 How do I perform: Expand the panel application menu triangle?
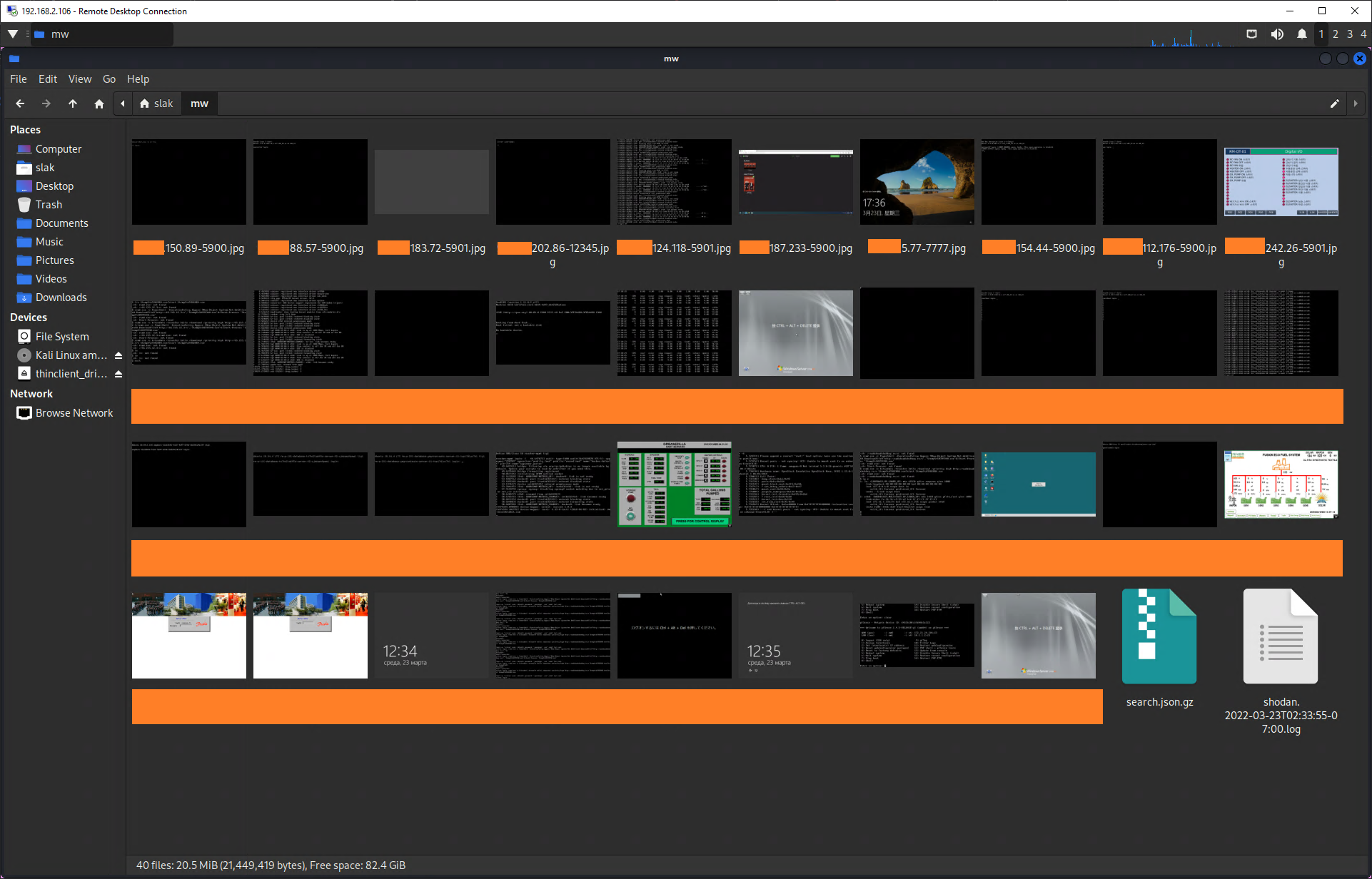[x=13, y=34]
